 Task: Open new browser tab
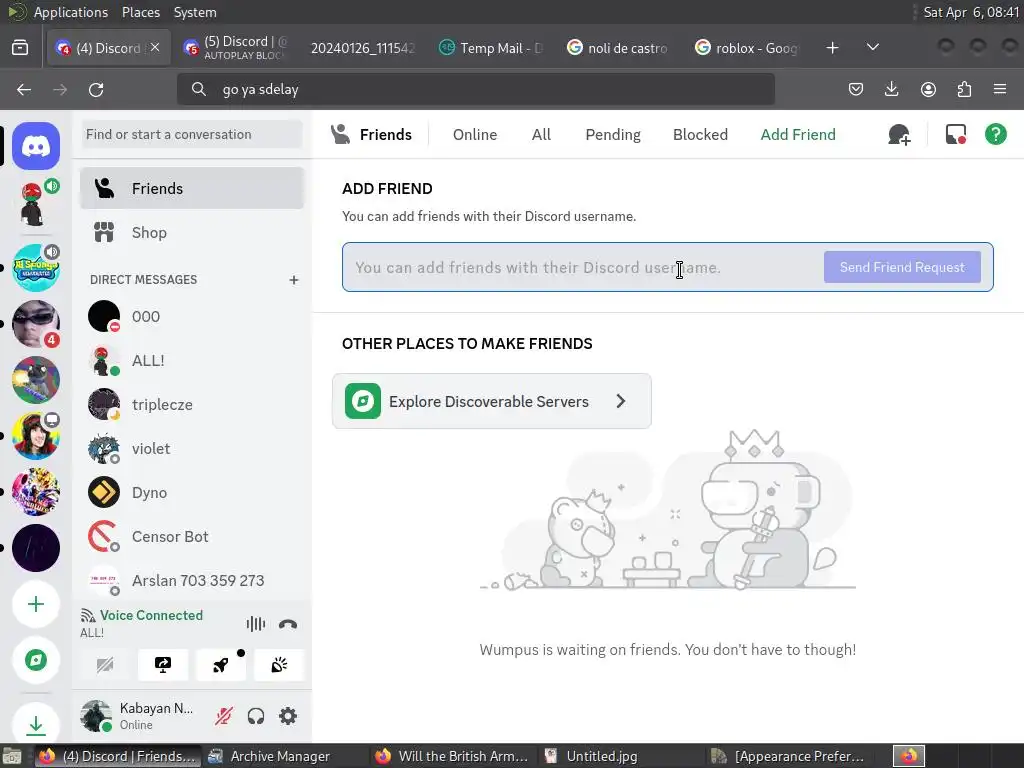pos(832,48)
